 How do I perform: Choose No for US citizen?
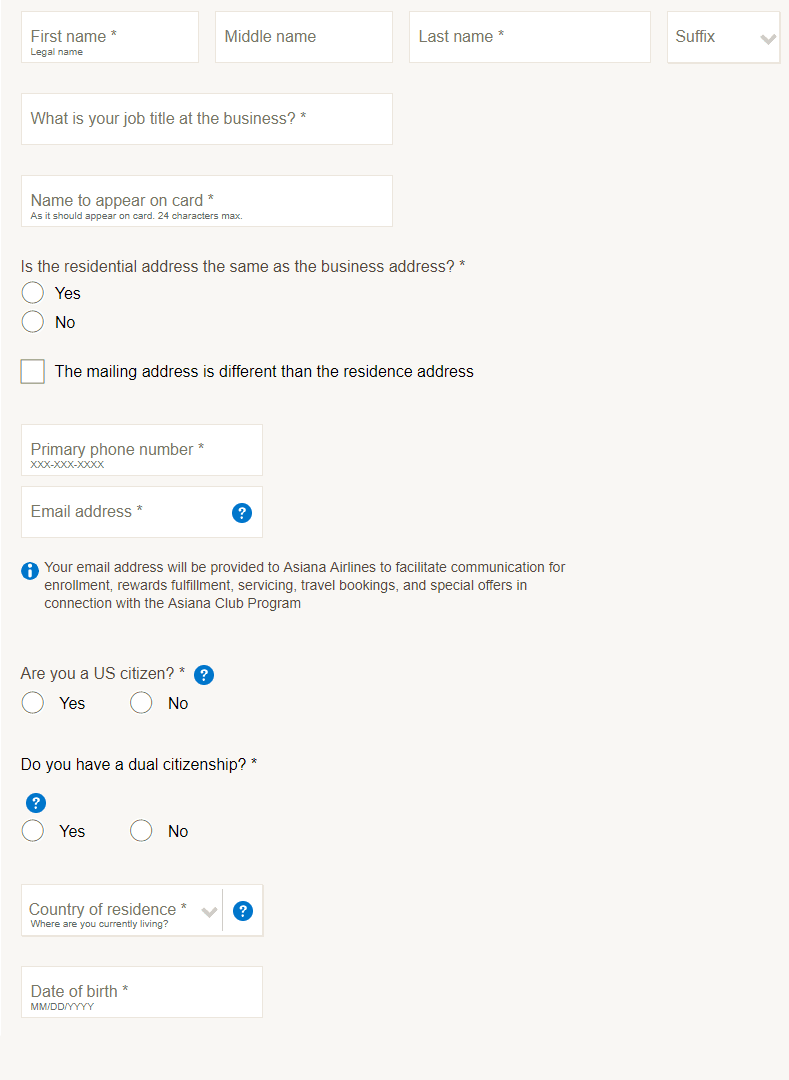tap(141, 703)
